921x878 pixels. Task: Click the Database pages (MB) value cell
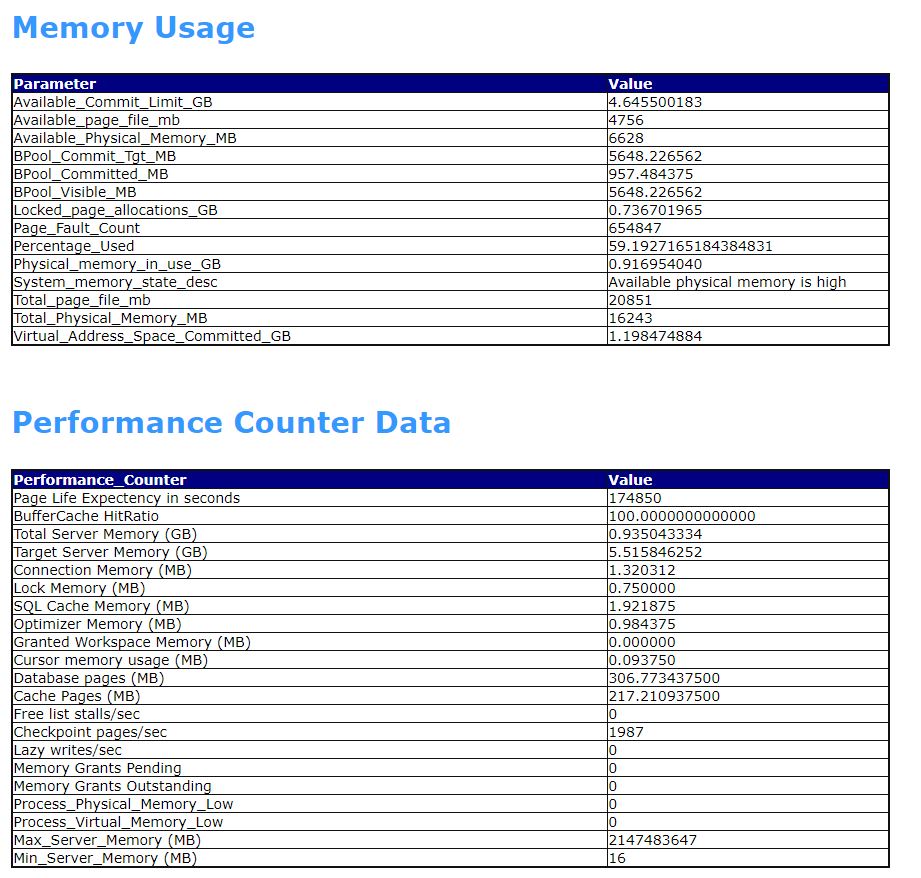[748, 678]
